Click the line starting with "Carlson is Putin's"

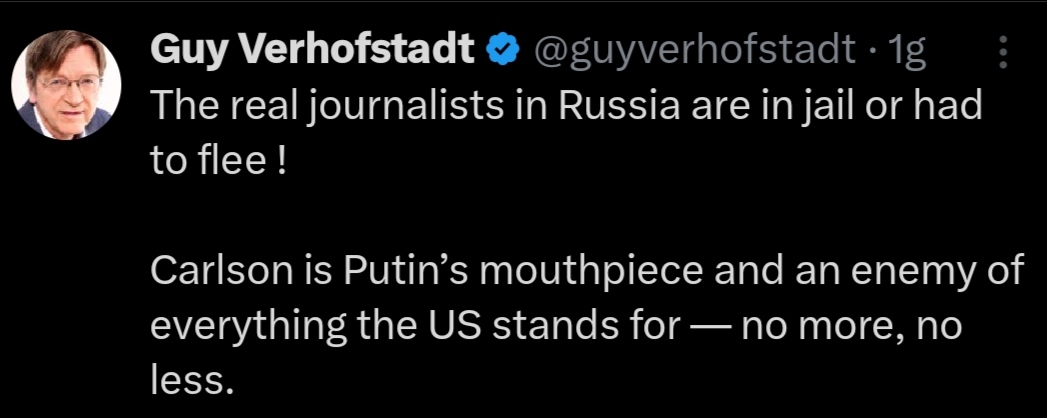(587, 273)
